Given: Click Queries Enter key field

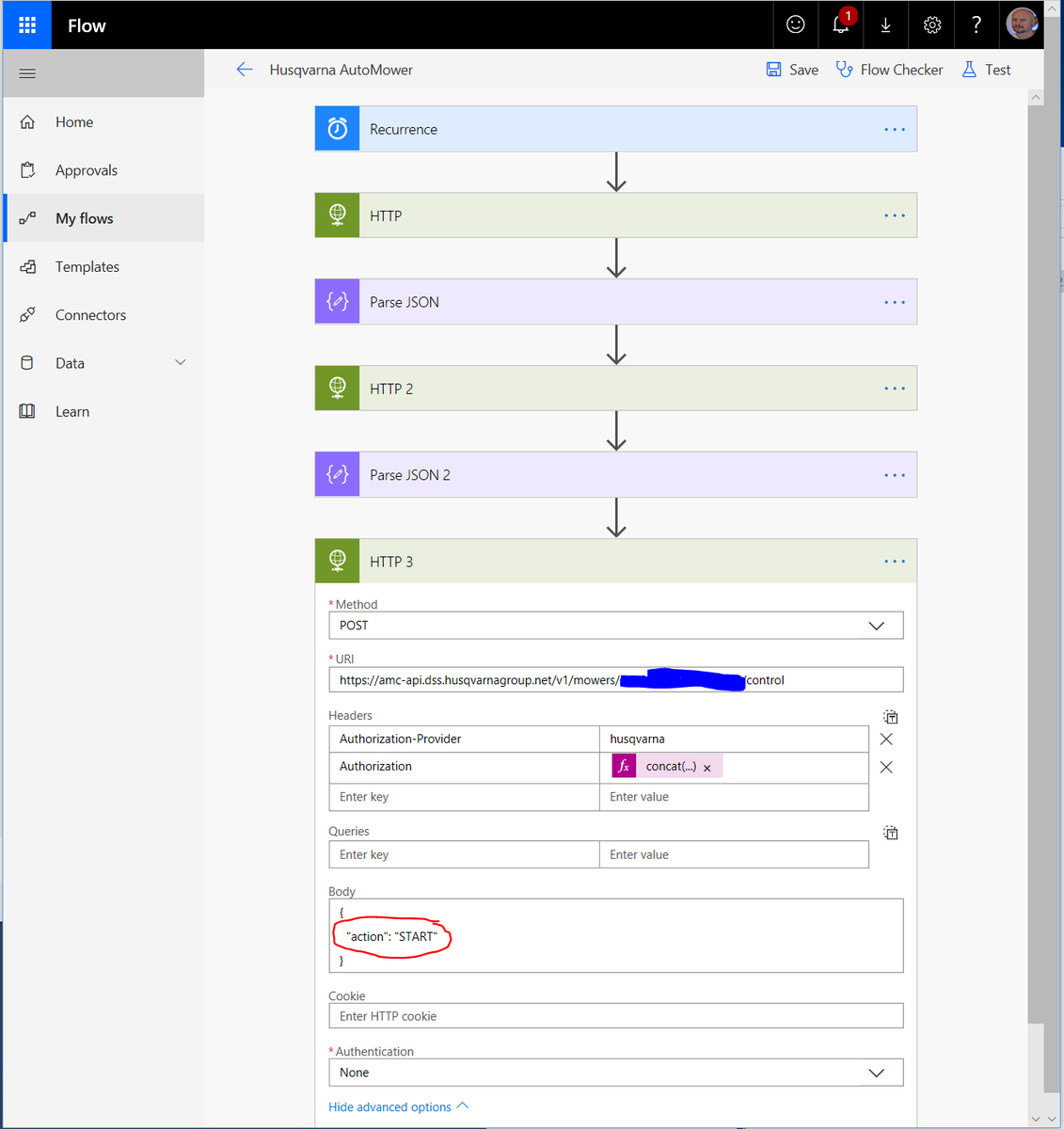Looking at the screenshot, I should click(x=464, y=854).
